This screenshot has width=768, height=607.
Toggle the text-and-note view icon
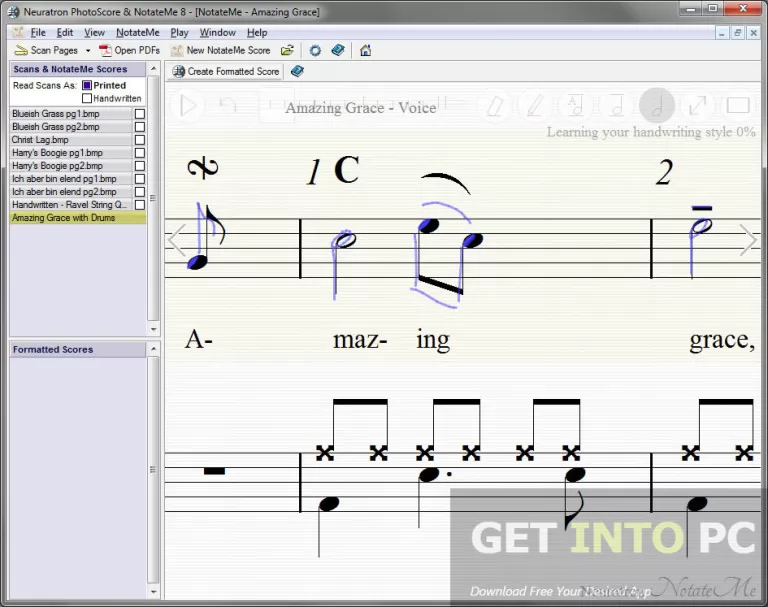pyautogui.click(x=575, y=105)
